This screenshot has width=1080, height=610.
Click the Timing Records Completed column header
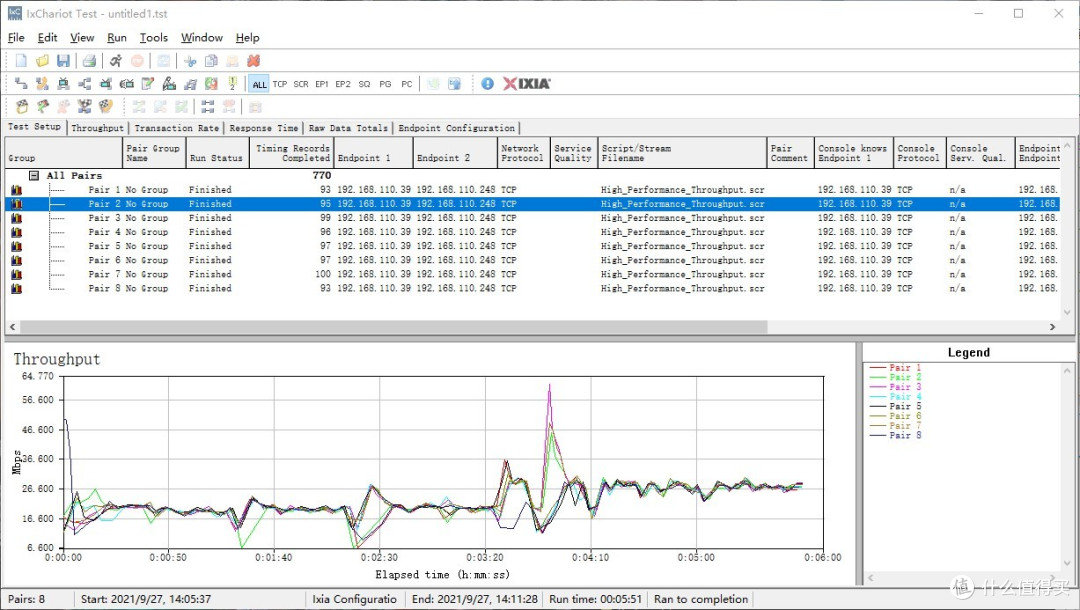pos(291,153)
